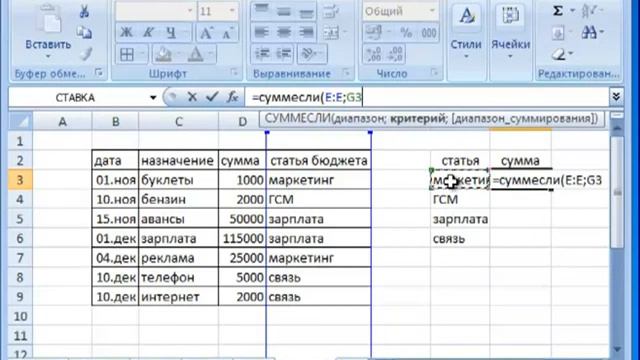Select row 5 header
The height and width of the screenshot is (360, 640).
click(x=20, y=219)
